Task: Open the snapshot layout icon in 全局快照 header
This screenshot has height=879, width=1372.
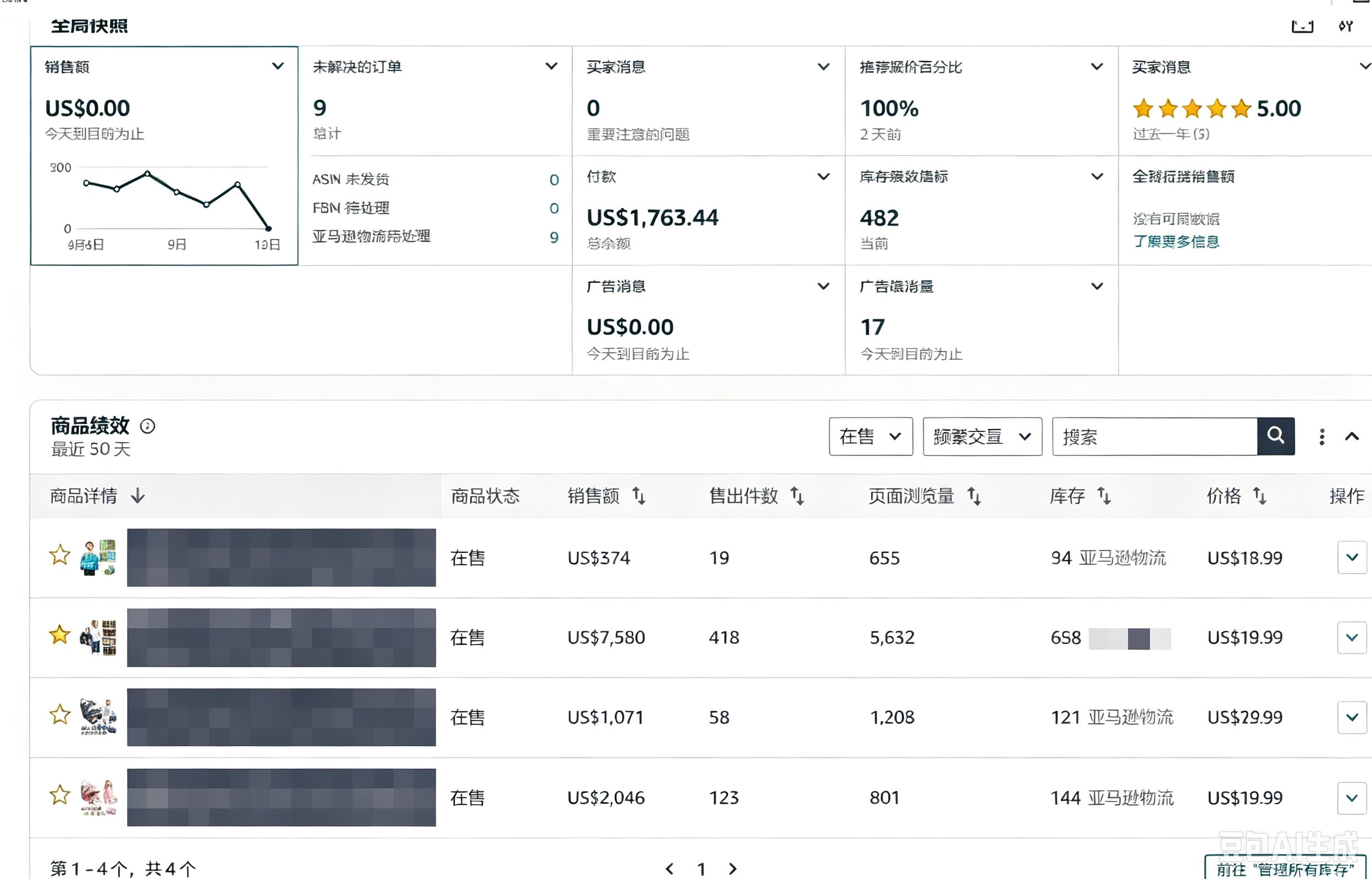Action: click(x=1302, y=26)
